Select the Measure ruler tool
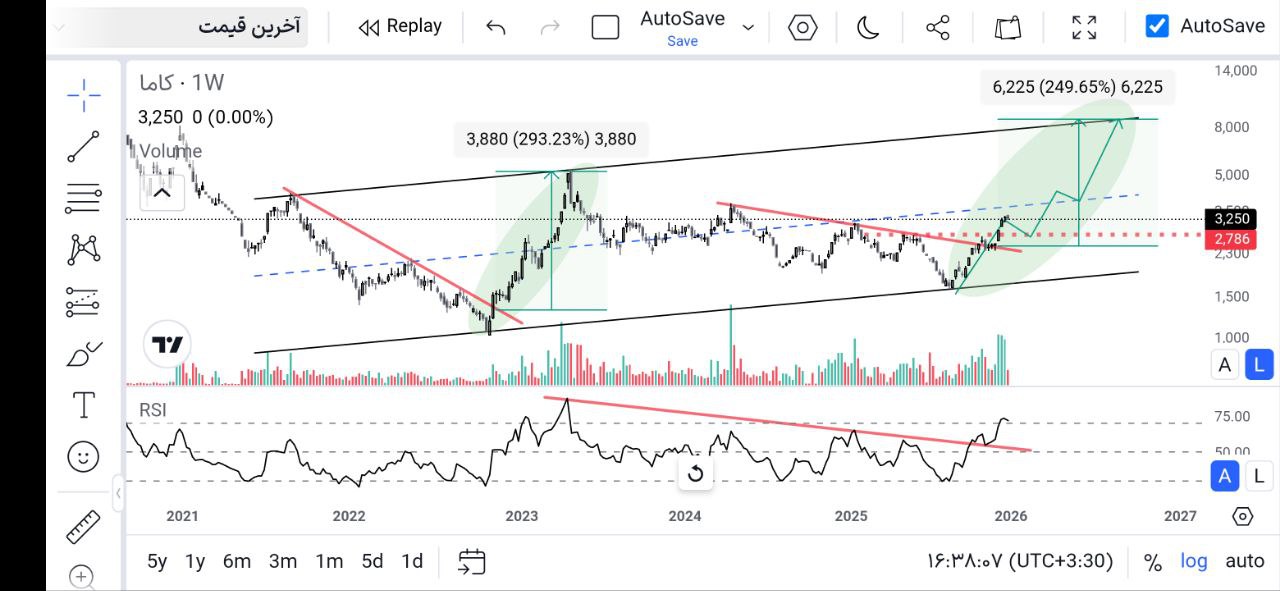Screen dimensions: 1280x591 (x=83, y=527)
